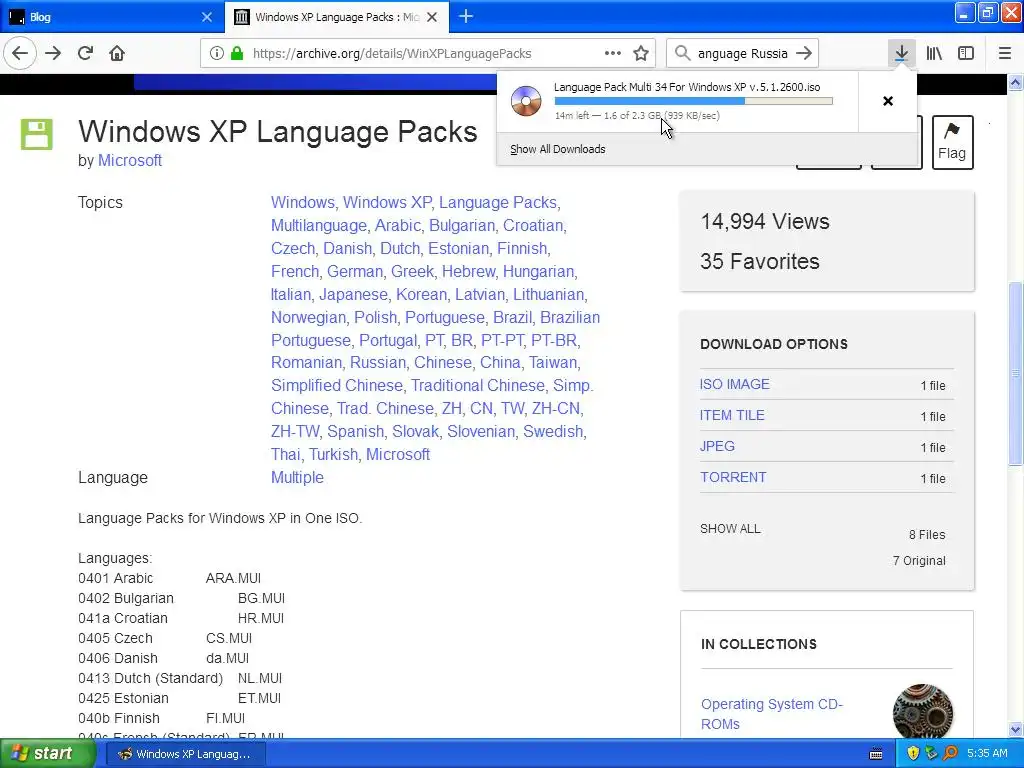Follow the Russian topic link
This screenshot has width=1024, height=768.
(377, 362)
